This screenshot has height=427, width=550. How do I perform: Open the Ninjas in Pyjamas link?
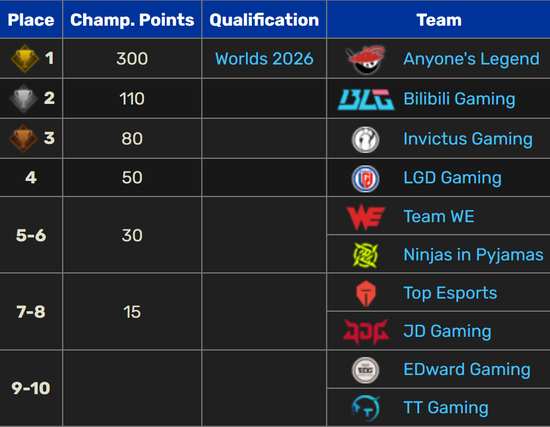(x=474, y=255)
